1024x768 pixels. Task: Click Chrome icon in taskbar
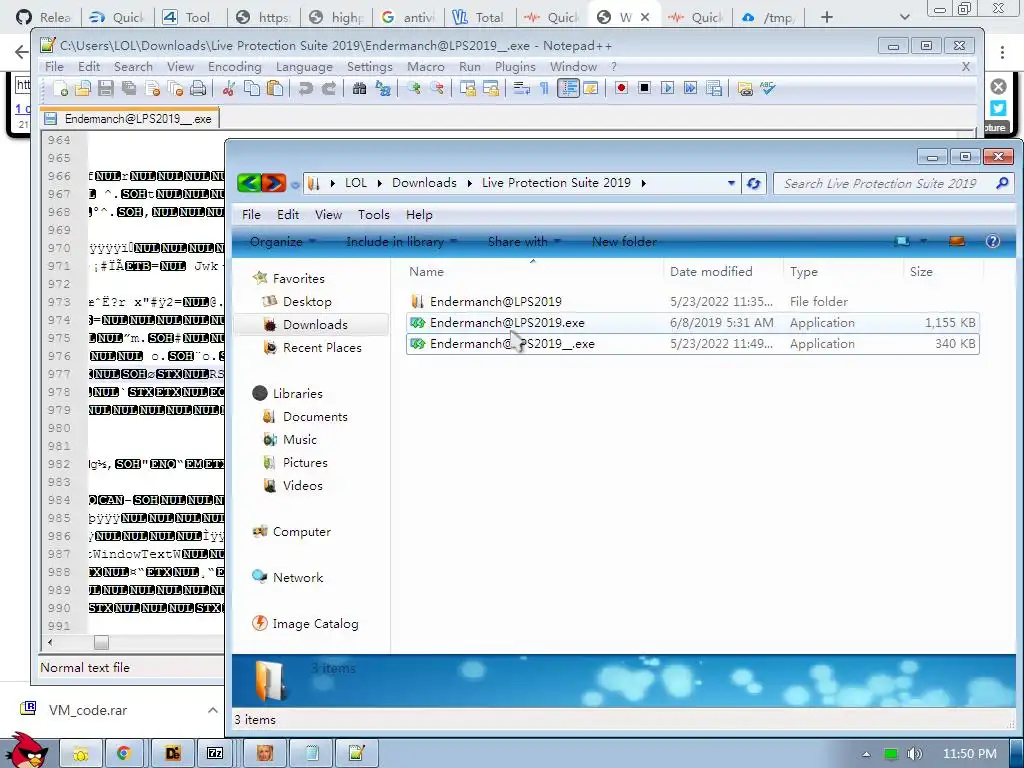click(x=123, y=753)
